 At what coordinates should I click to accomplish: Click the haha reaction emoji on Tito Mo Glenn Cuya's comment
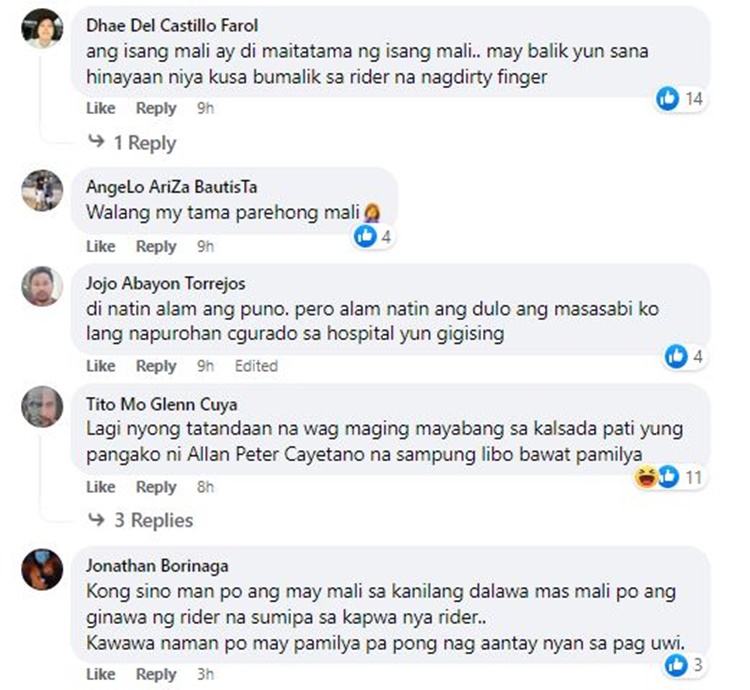pyautogui.click(x=645, y=477)
